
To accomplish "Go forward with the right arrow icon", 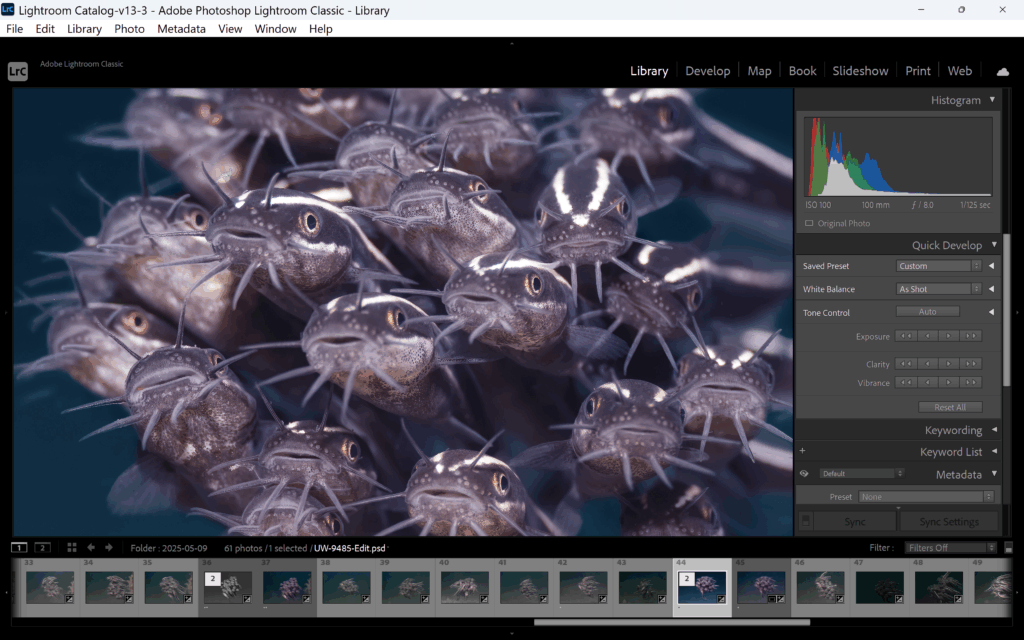I will click(x=109, y=547).
